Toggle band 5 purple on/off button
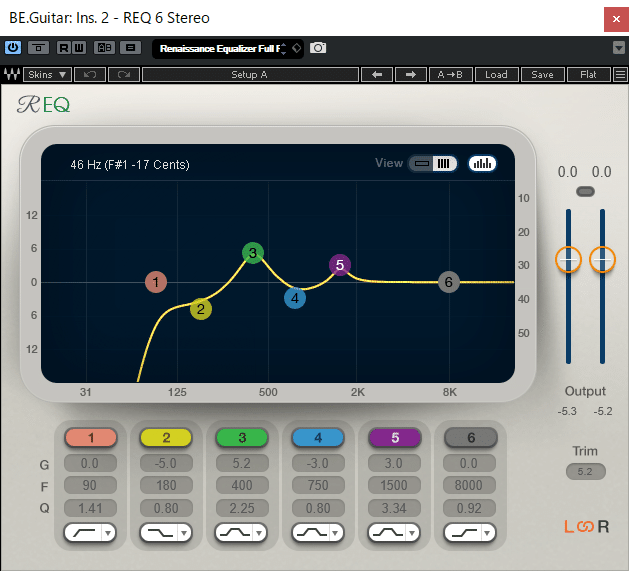629x571 pixels. [x=395, y=437]
